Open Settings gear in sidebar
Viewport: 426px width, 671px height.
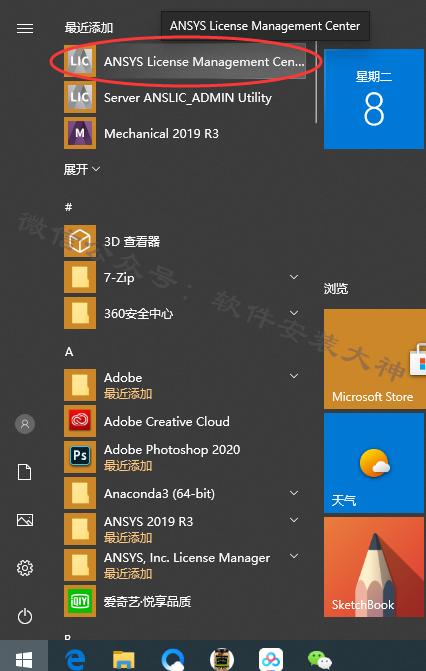point(24,568)
